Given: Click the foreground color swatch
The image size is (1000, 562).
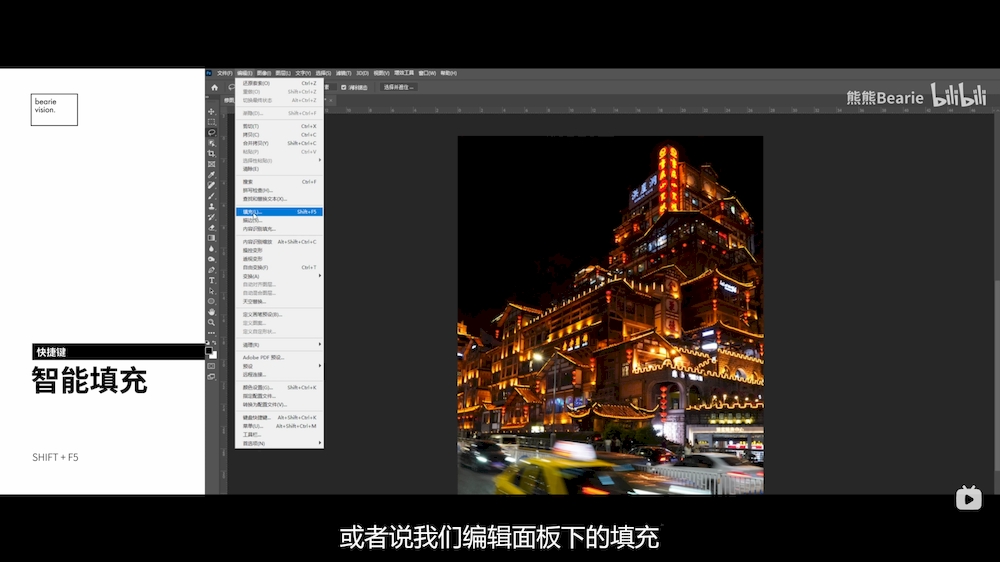Looking at the screenshot, I should pyautogui.click(x=210, y=351).
